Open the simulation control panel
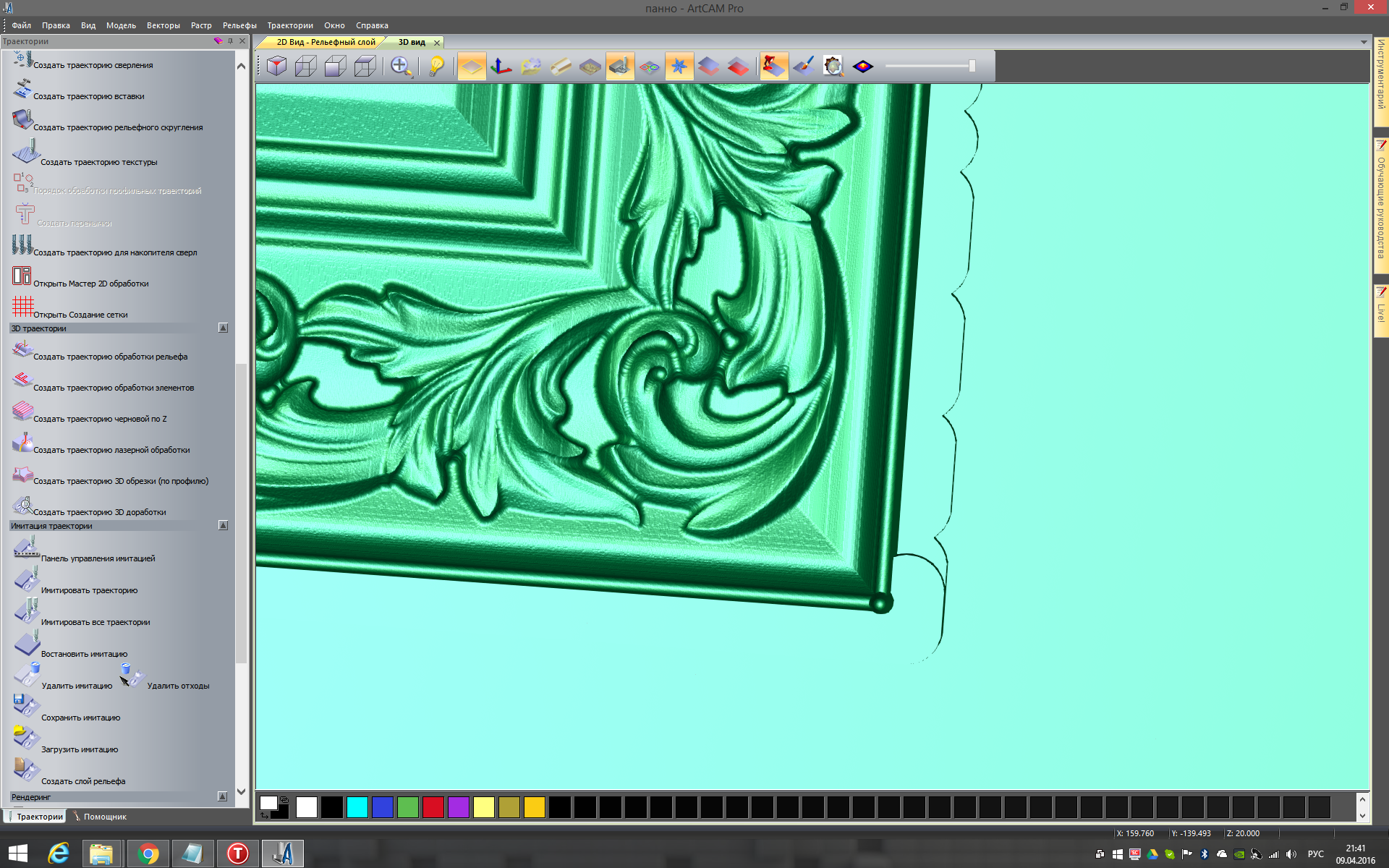 (x=98, y=558)
